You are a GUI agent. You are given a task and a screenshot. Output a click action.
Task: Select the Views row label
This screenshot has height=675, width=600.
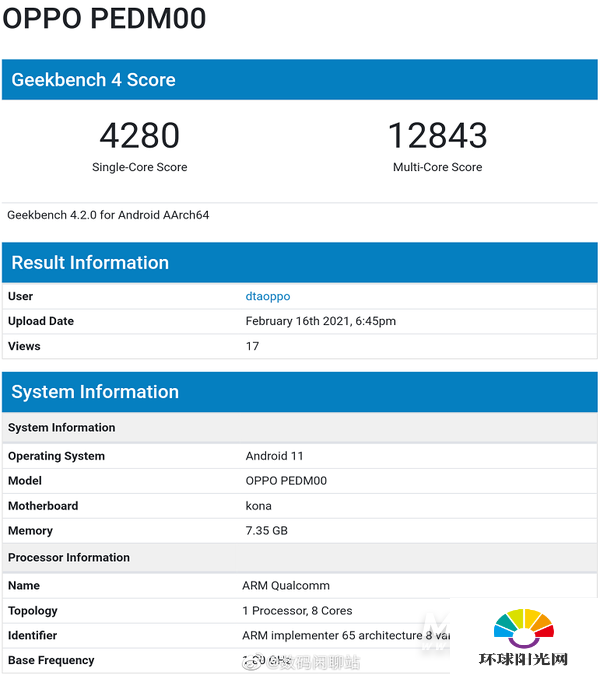point(24,346)
